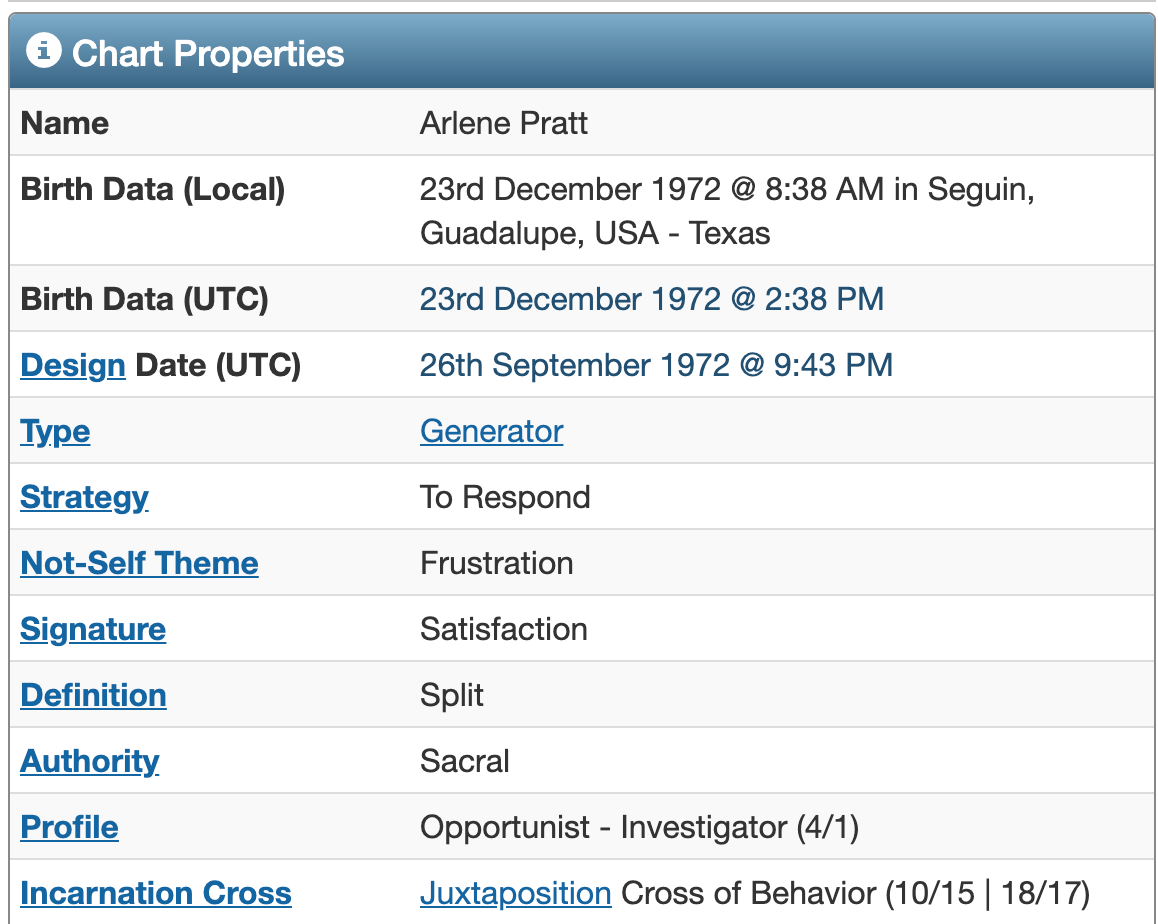Image resolution: width=1158 pixels, height=924 pixels.
Task: Follow the Juxtaposition link
Action: coord(515,893)
